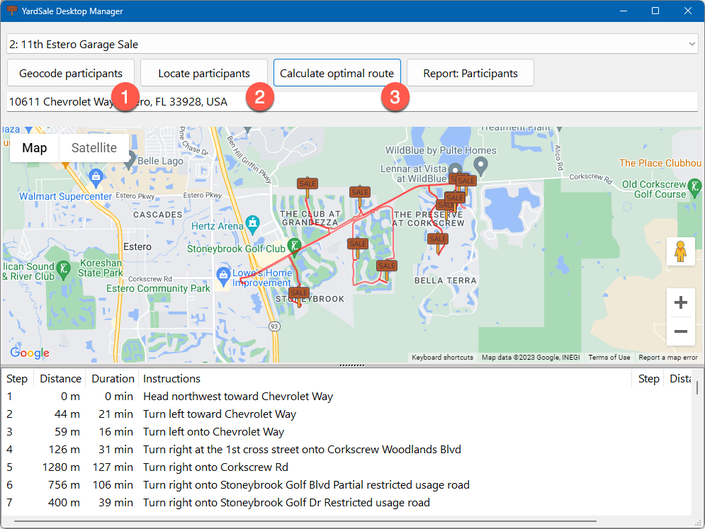Click SALE sign above Bella Terra
705x529 pixels.
click(437, 240)
